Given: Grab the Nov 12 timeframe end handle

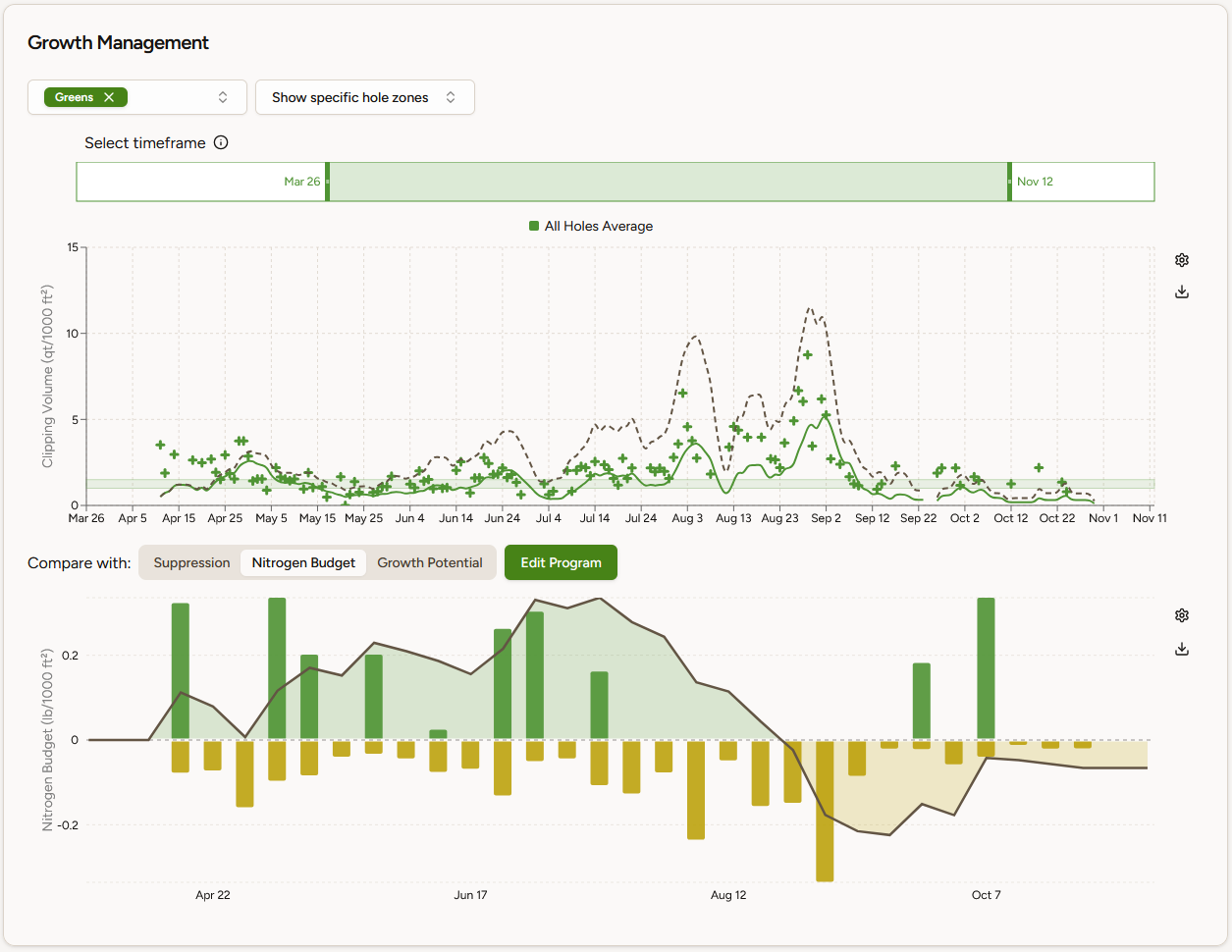Looking at the screenshot, I should (x=1009, y=182).
